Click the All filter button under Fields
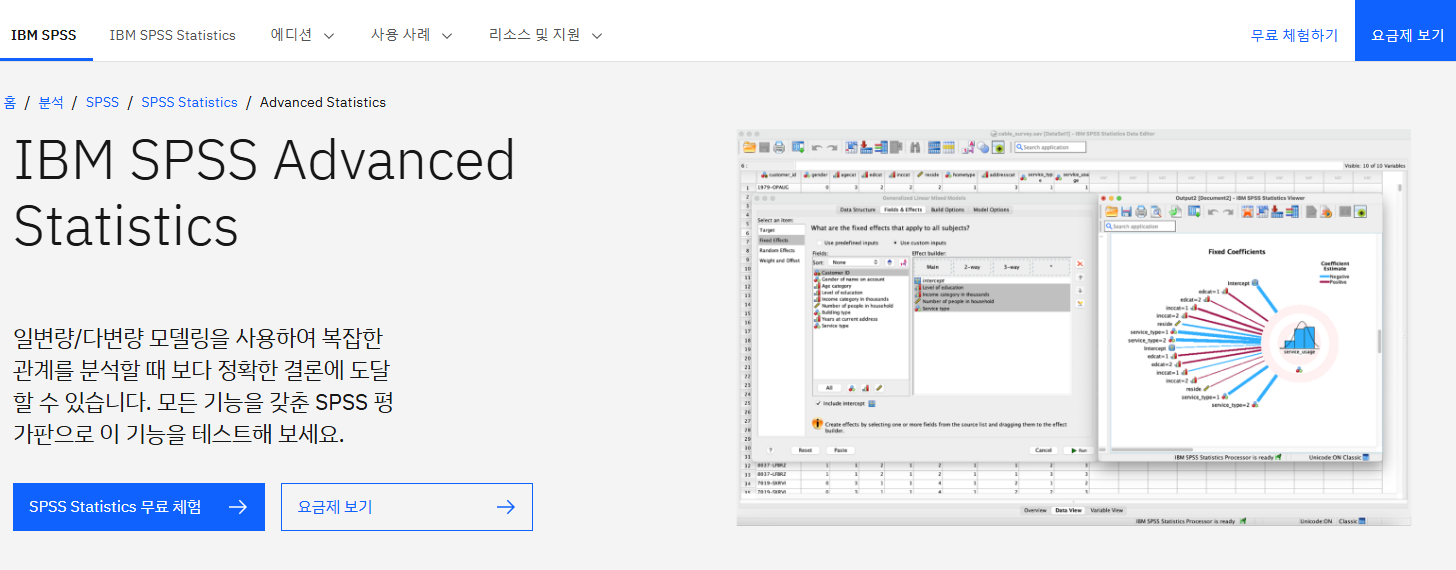The image size is (1456, 570). coord(829,388)
